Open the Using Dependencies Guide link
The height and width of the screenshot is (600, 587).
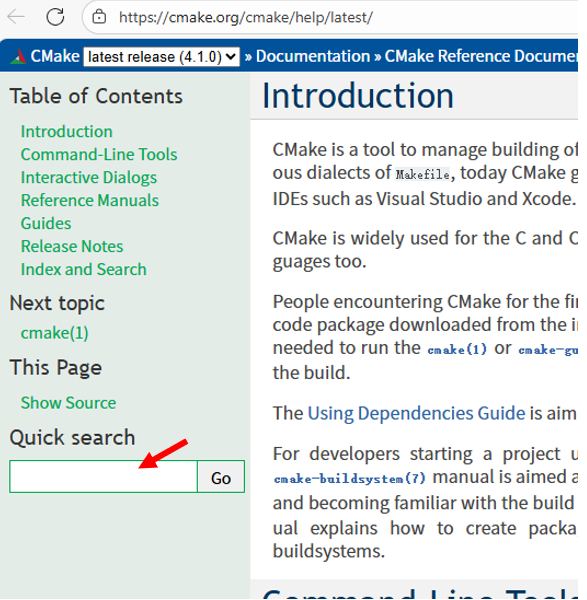(x=416, y=413)
